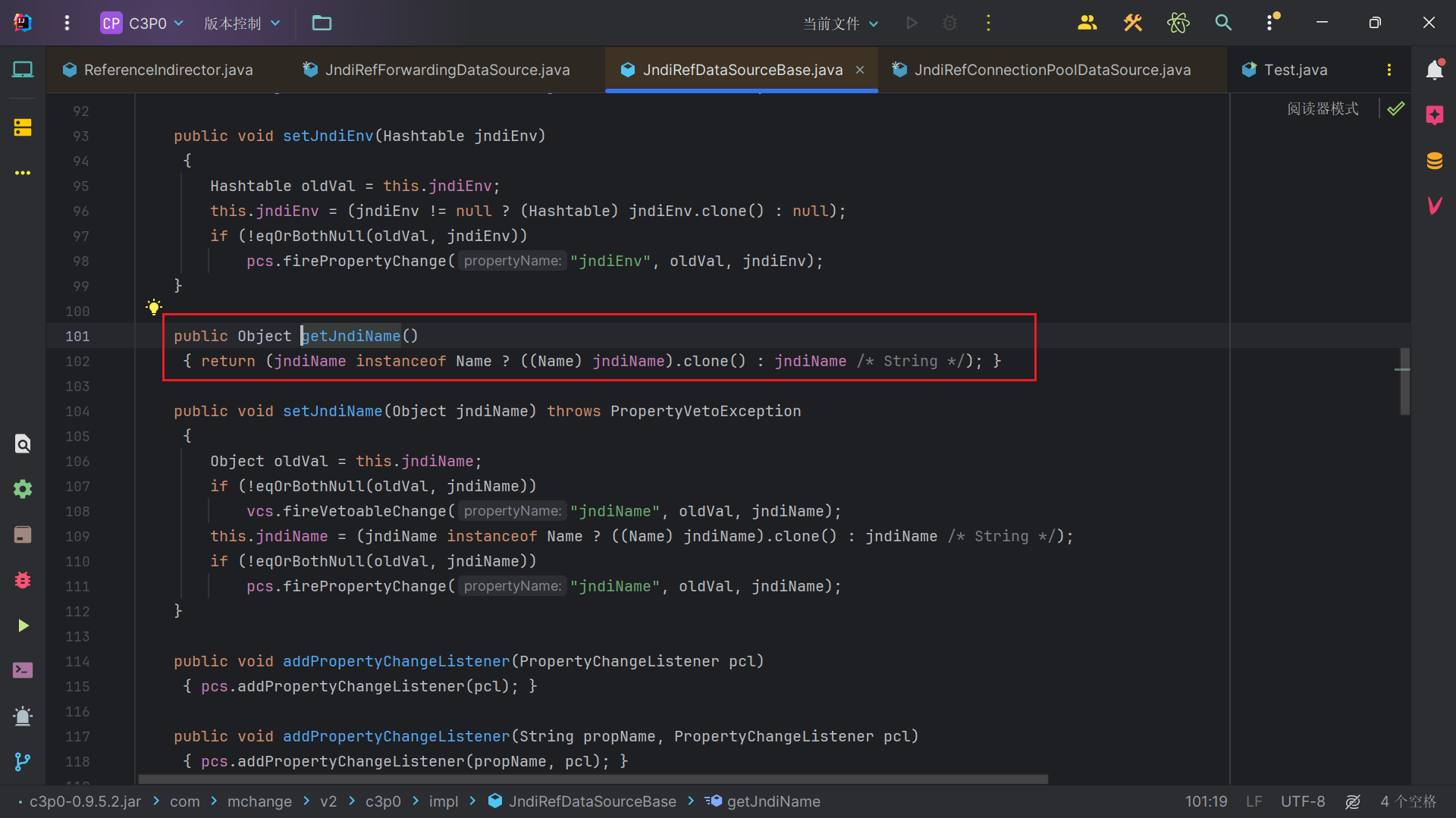The width and height of the screenshot is (1456, 818).
Task: Toggle 阅读器模式 reader mode
Action: pyautogui.click(x=1323, y=108)
